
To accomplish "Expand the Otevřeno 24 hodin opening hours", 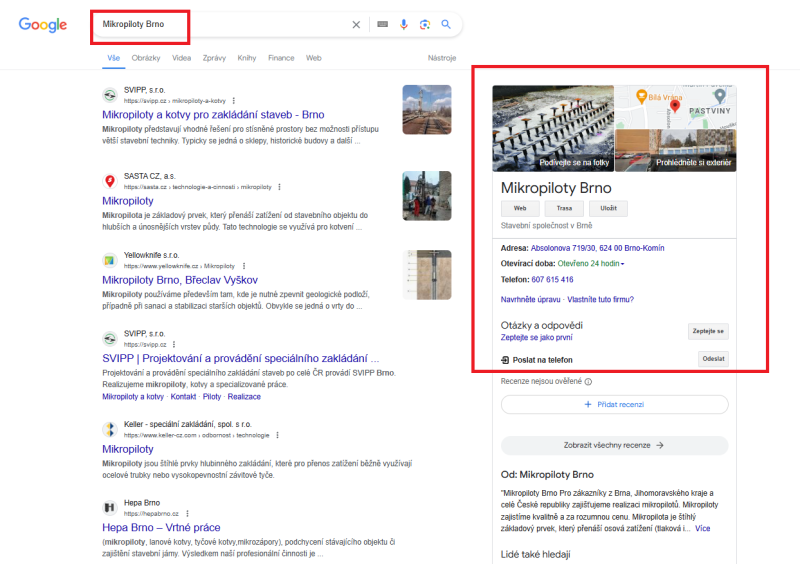I will tap(591, 264).
